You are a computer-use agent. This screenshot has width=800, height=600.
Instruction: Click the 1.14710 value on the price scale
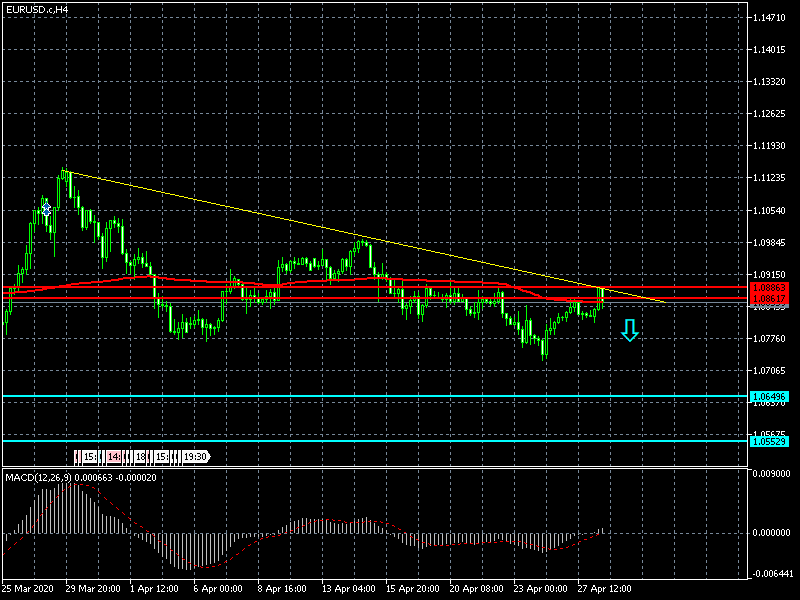point(771,18)
